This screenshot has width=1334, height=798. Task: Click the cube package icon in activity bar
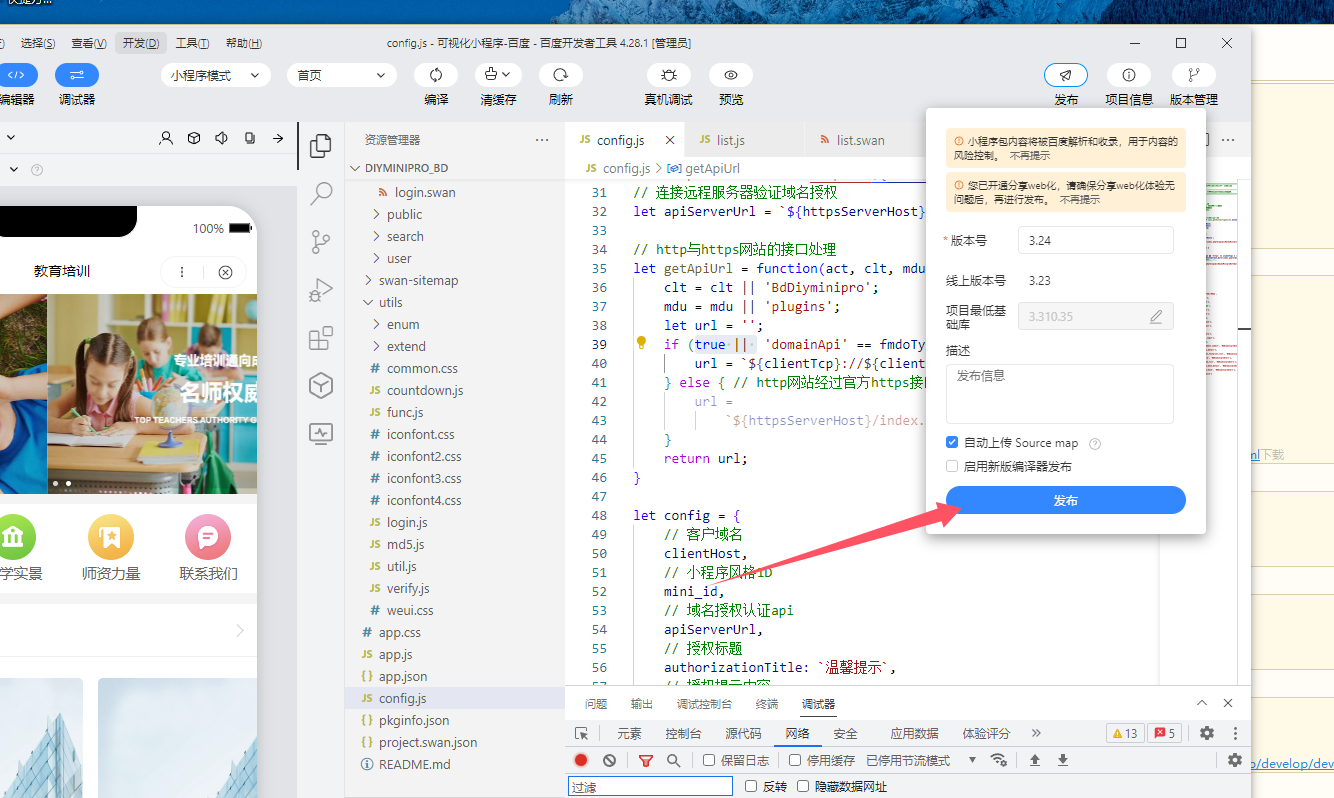(x=321, y=385)
